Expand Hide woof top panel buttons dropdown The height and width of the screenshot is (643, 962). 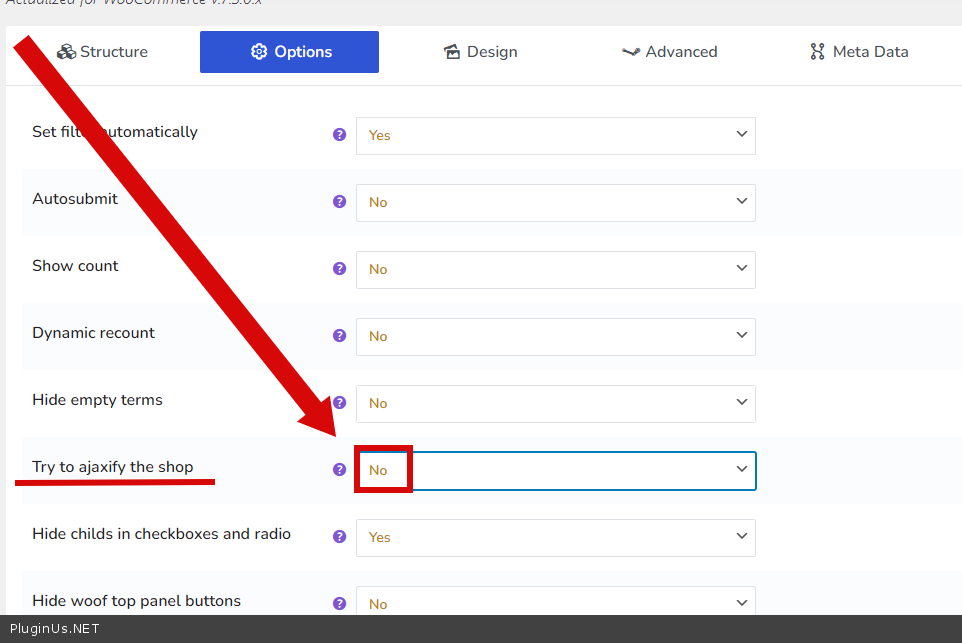coord(555,603)
